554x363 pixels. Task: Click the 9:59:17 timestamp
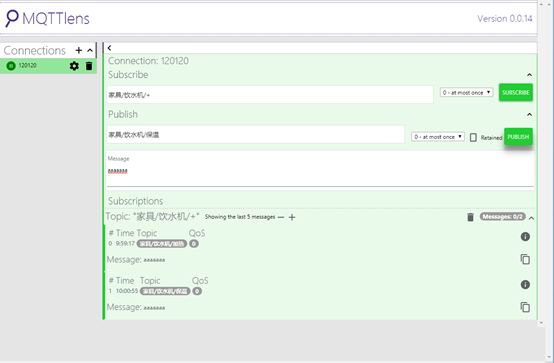pos(125,244)
